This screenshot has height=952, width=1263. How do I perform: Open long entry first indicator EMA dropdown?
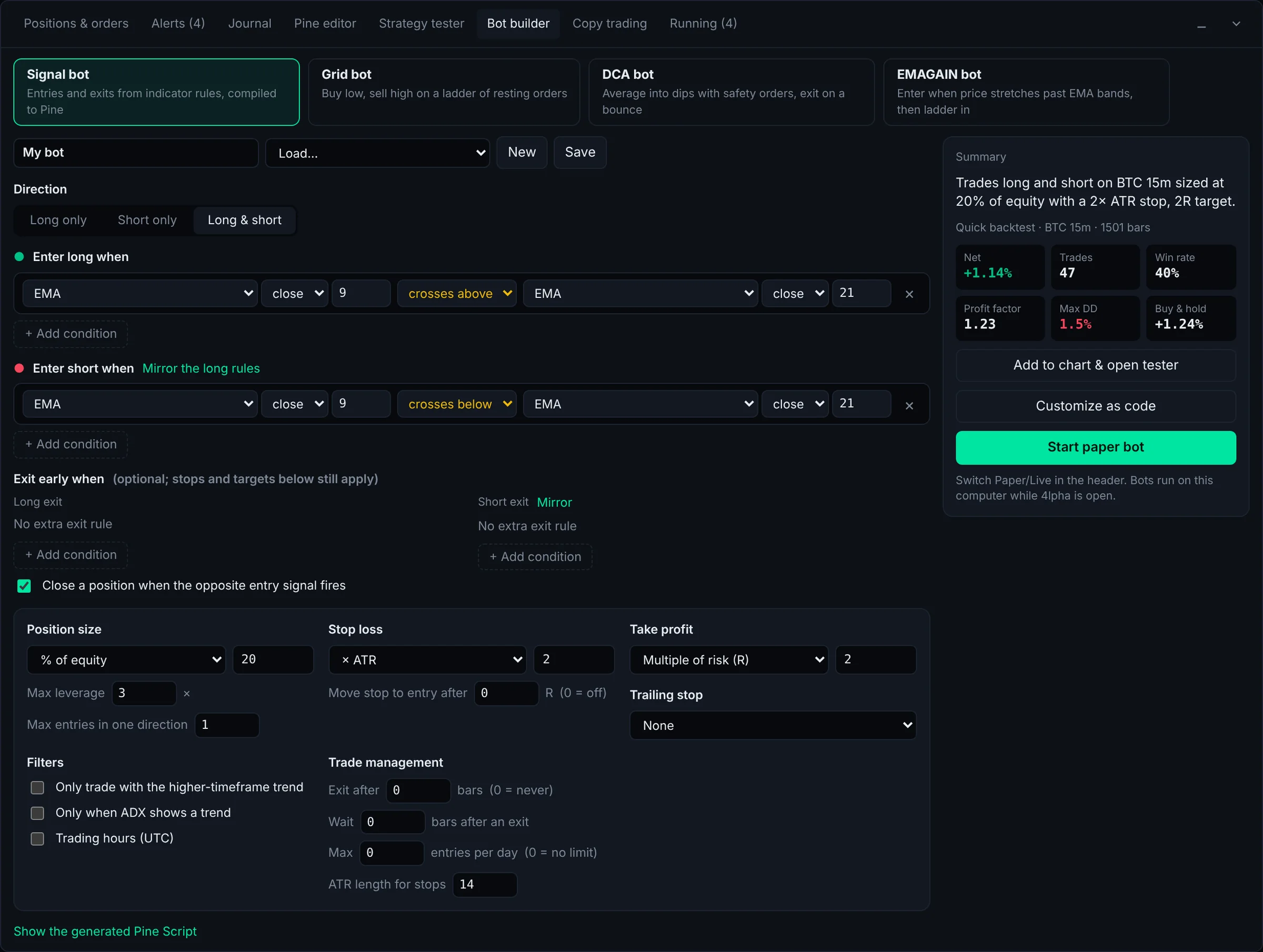[x=140, y=294]
